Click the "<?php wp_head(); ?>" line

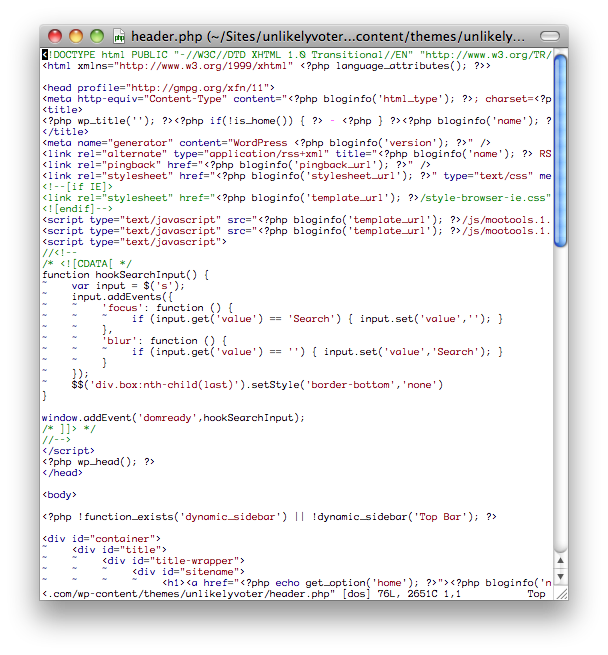click(x=98, y=462)
